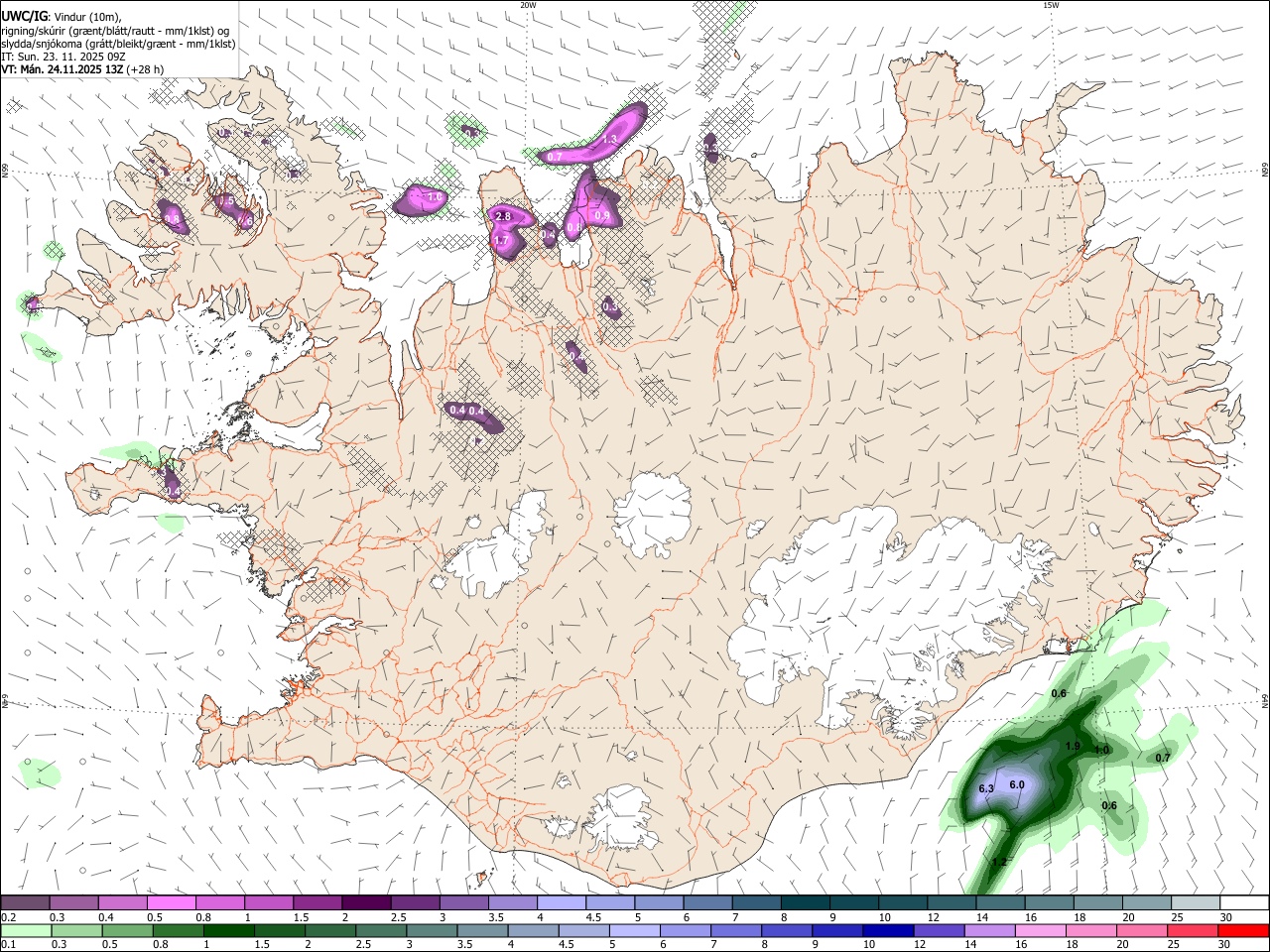Click the UWC/IG title text
The image size is (1270, 952).
(x=24, y=15)
